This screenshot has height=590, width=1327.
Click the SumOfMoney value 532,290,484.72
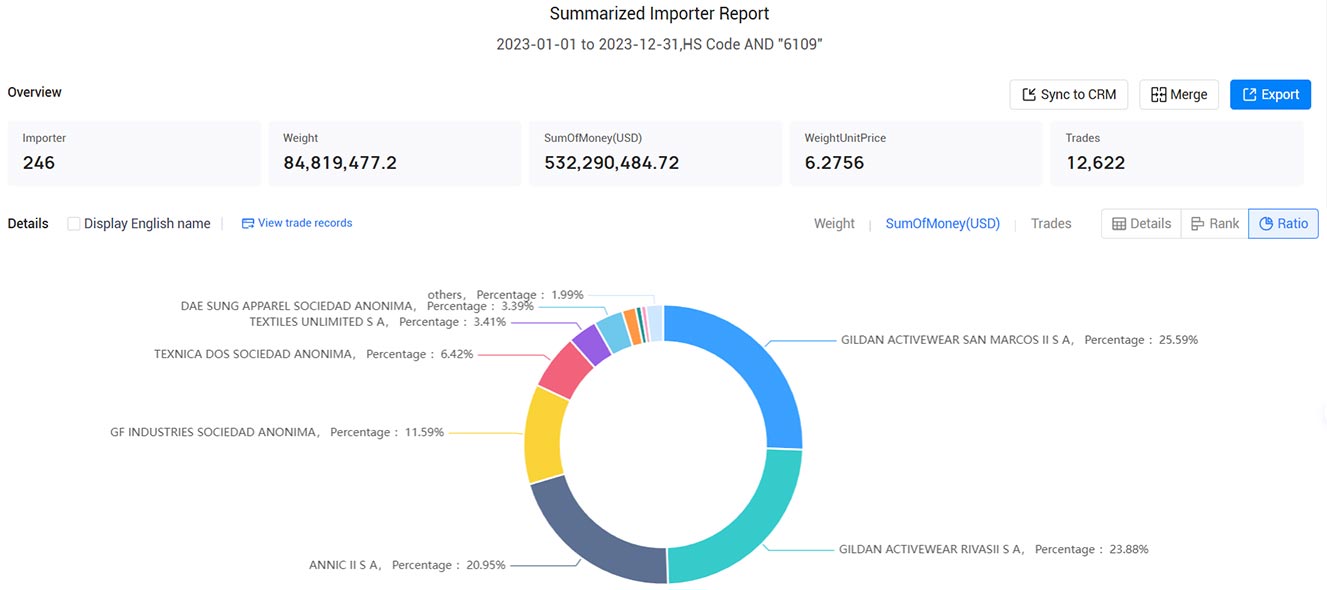[x=612, y=163]
